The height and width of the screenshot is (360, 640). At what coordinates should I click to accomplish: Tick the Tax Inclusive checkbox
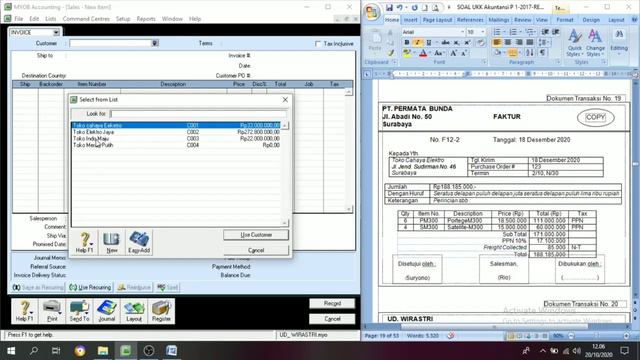pyautogui.click(x=318, y=44)
